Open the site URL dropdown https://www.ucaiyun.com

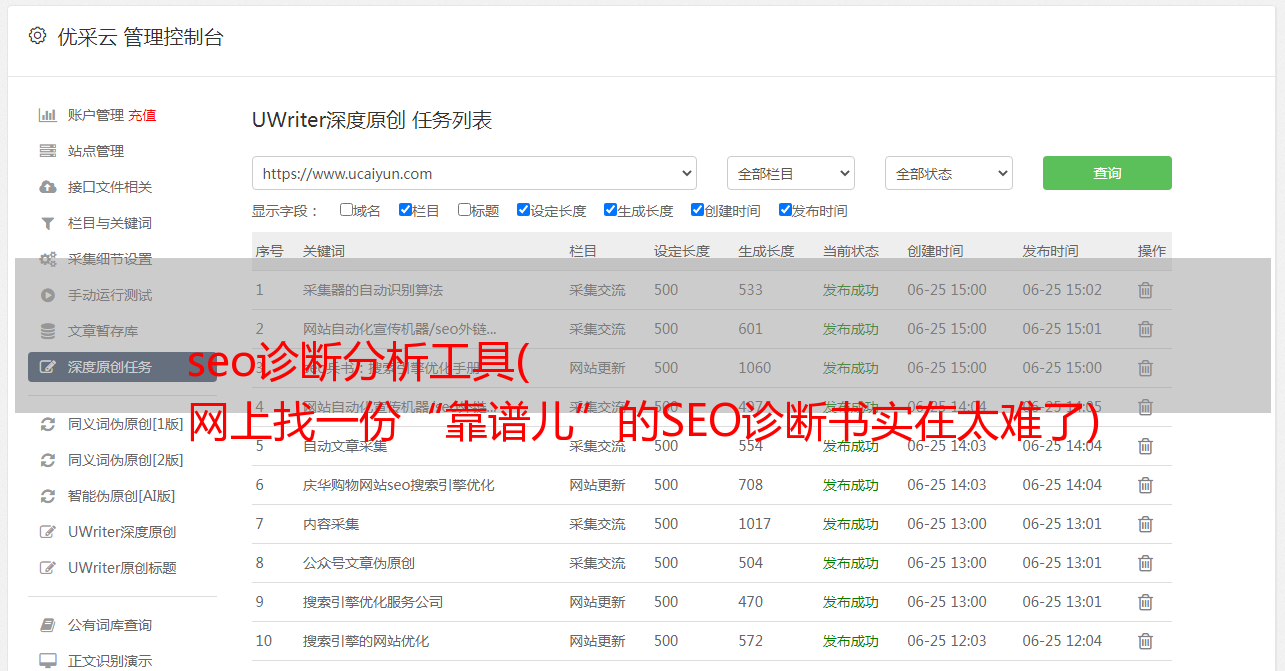[474, 173]
